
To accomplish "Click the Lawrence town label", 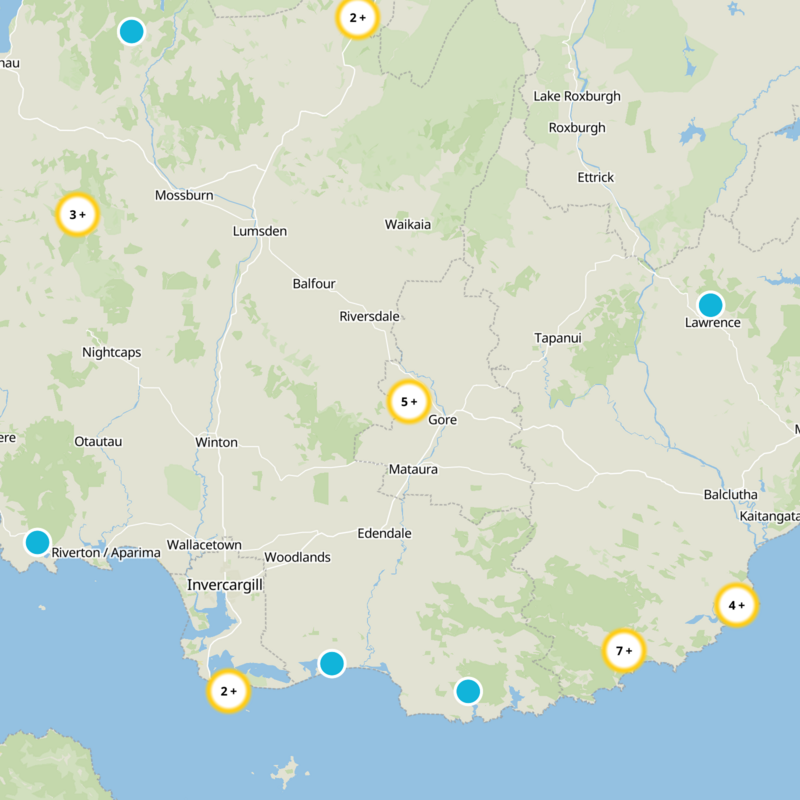I will pyautogui.click(x=713, y=322).
